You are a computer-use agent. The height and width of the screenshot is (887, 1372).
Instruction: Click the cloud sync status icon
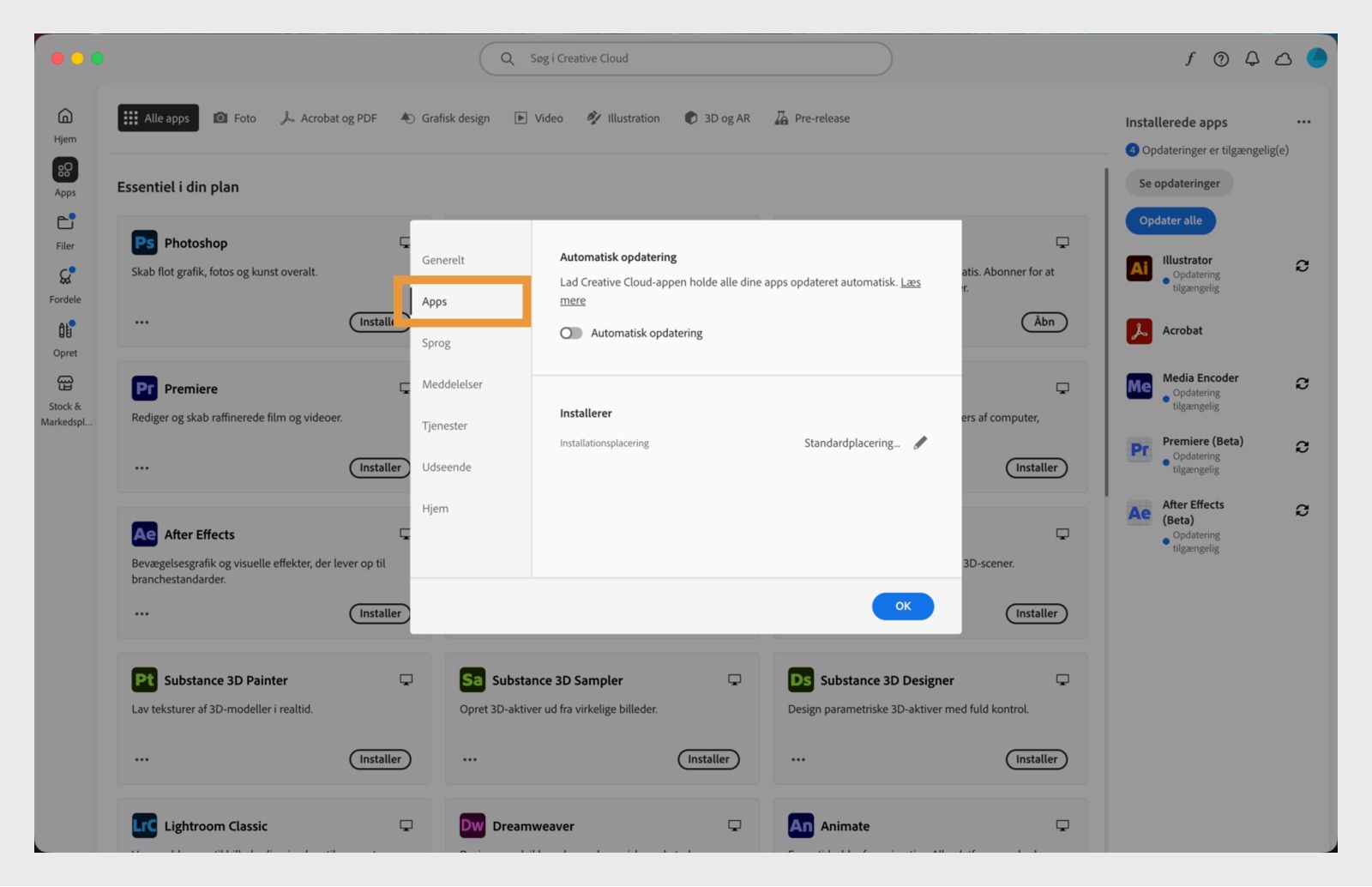1284,58
